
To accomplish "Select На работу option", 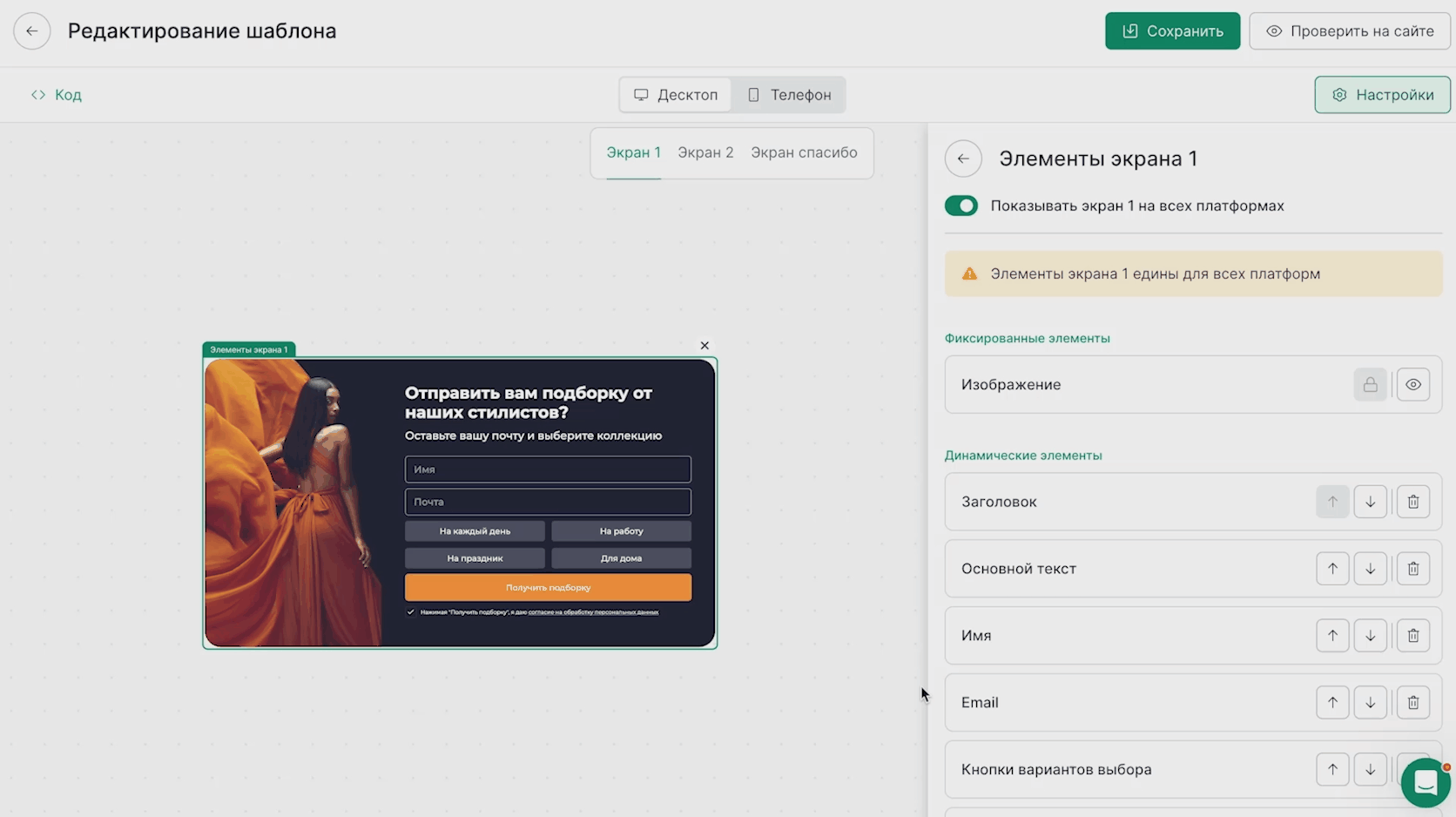I will (621, 531).
